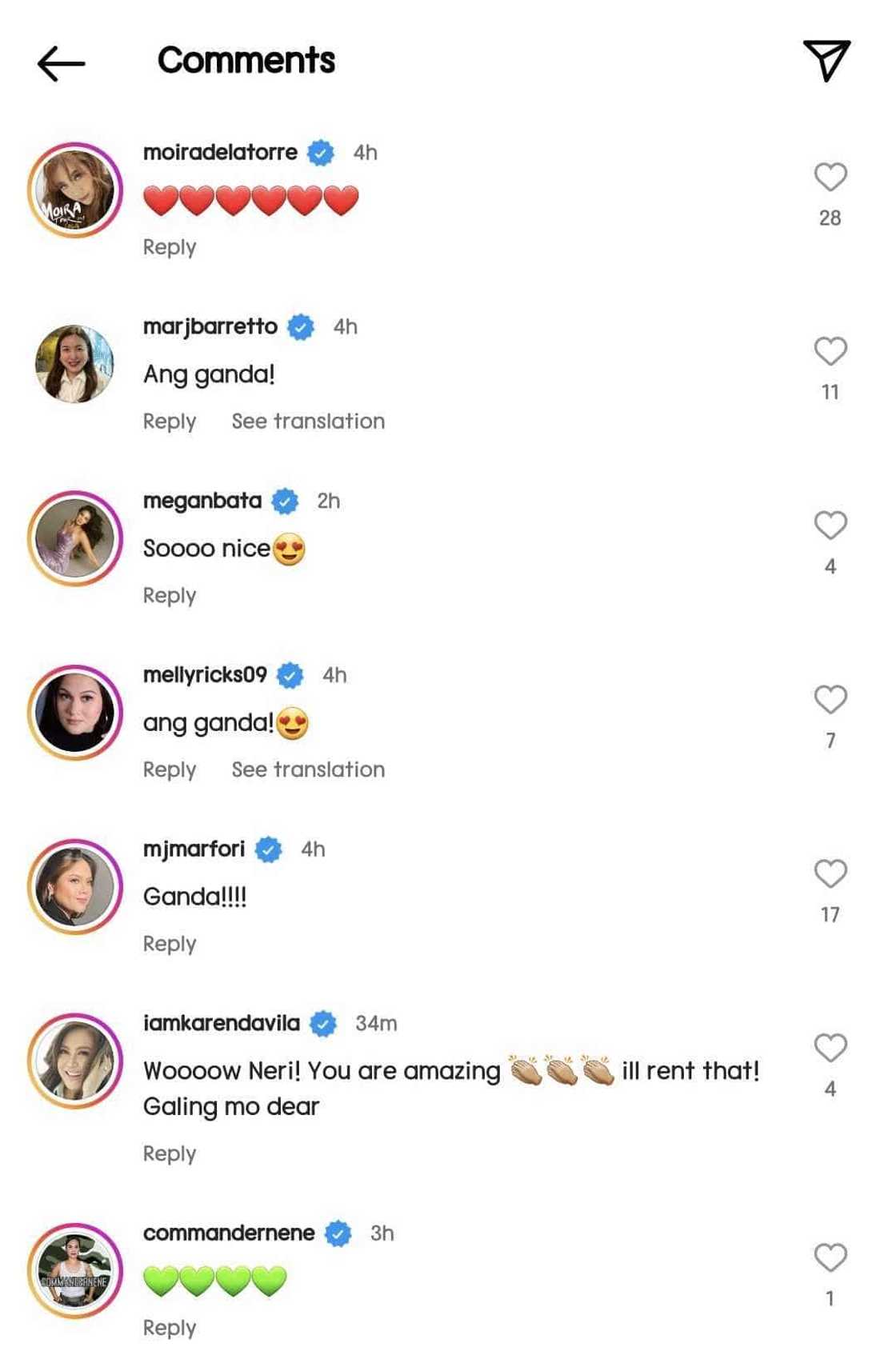
Task: Reply to iamkarendavila's comment
Action: 170,1153
